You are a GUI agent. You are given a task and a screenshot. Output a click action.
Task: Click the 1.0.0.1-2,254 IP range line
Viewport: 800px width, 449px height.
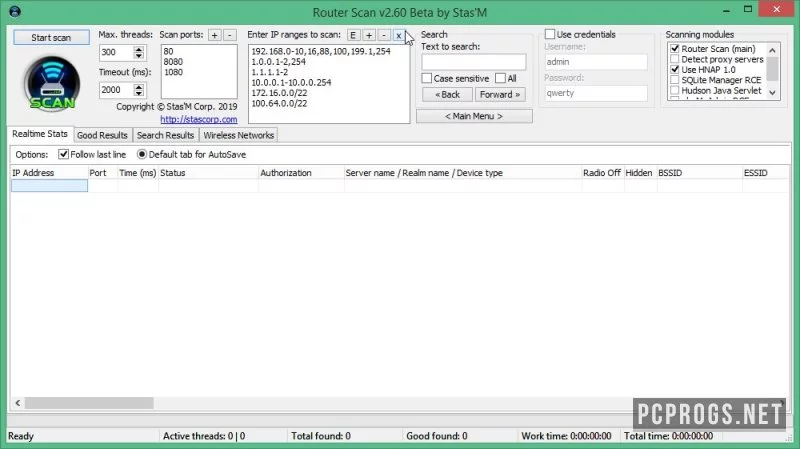278,62
